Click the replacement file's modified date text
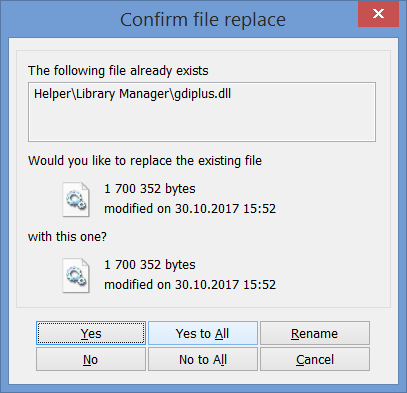407x393 pixels. 190,285
